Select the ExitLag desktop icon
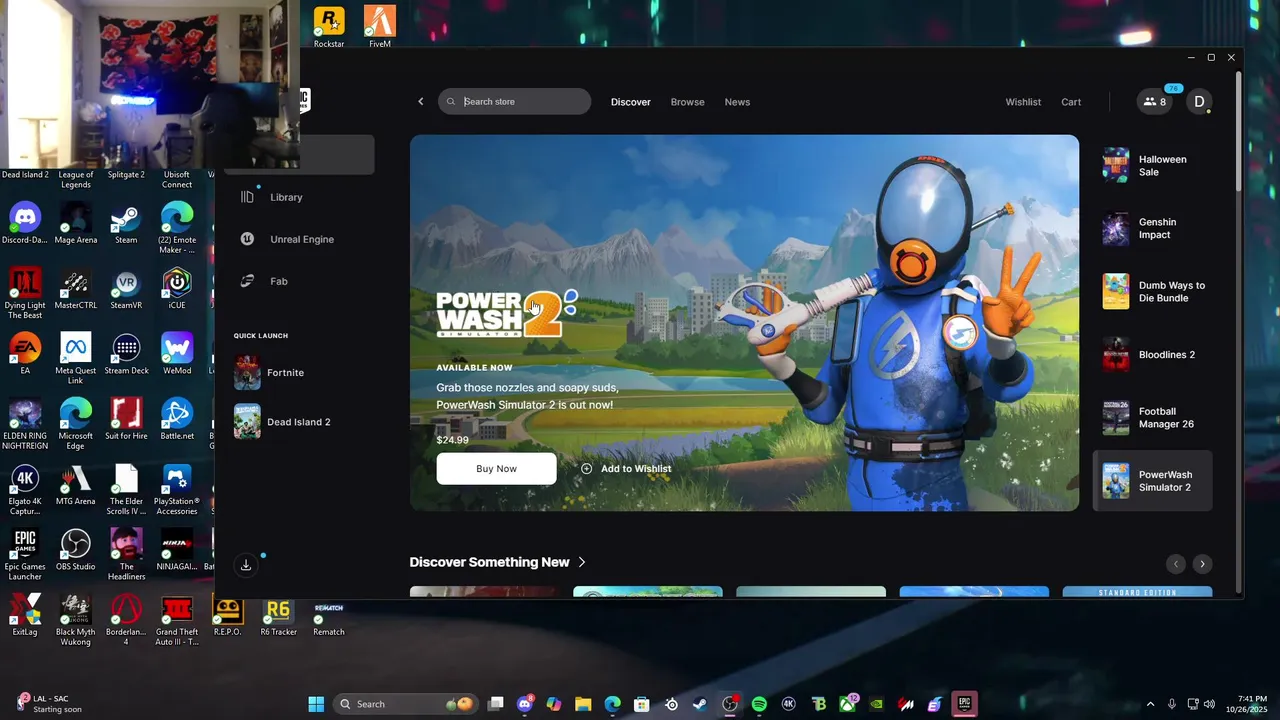 (25, 616)
